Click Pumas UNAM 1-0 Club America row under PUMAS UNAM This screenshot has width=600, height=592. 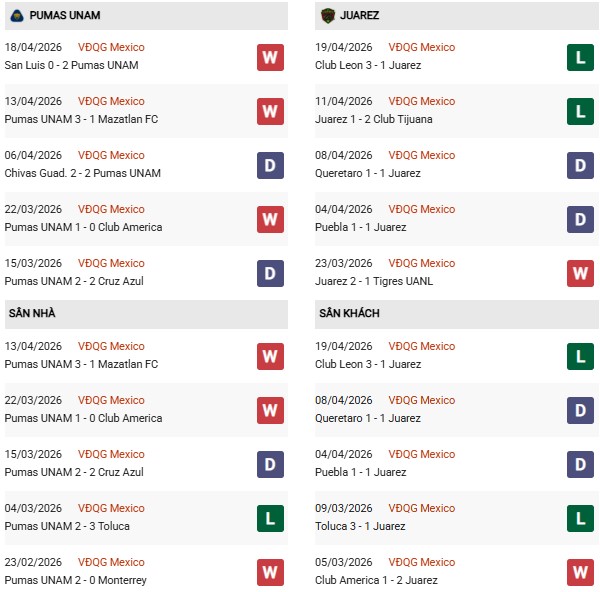[83, 227]
